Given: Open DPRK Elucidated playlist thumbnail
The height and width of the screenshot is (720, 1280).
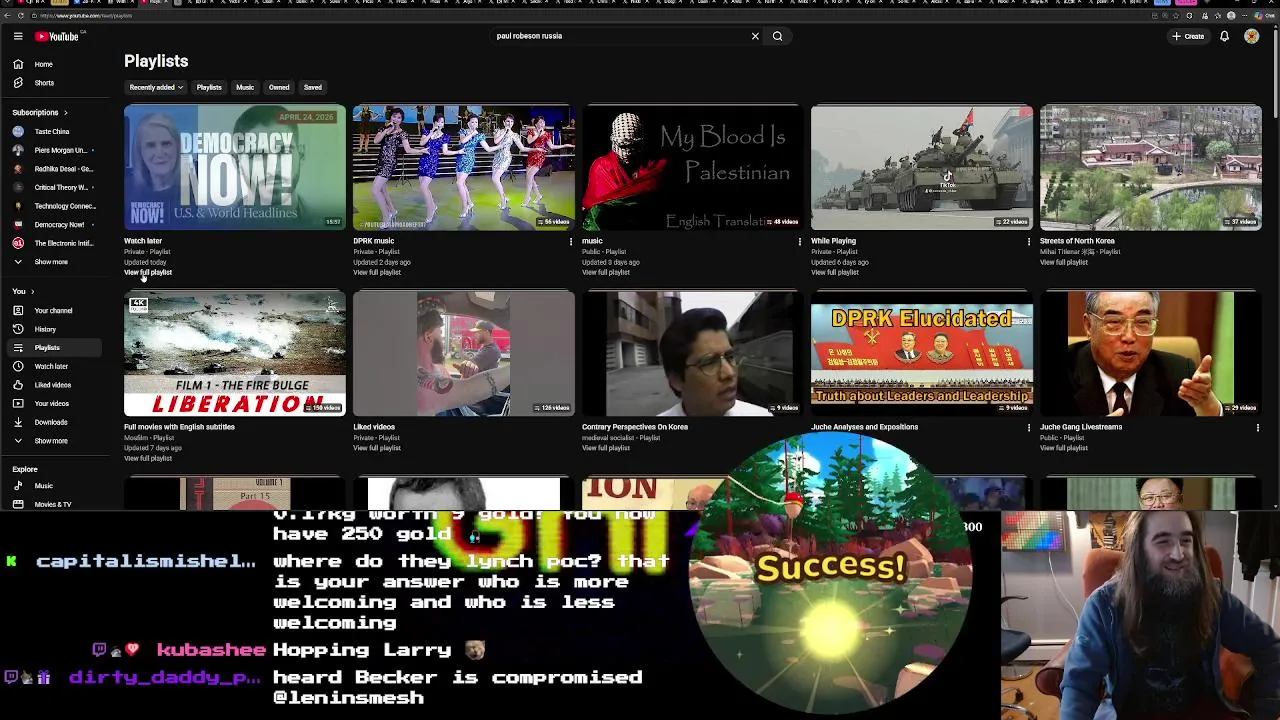Looking at the screenshot, I should point(922,354).
